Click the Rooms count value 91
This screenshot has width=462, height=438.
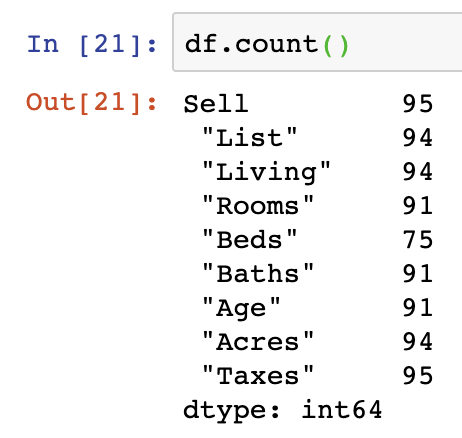418,206
